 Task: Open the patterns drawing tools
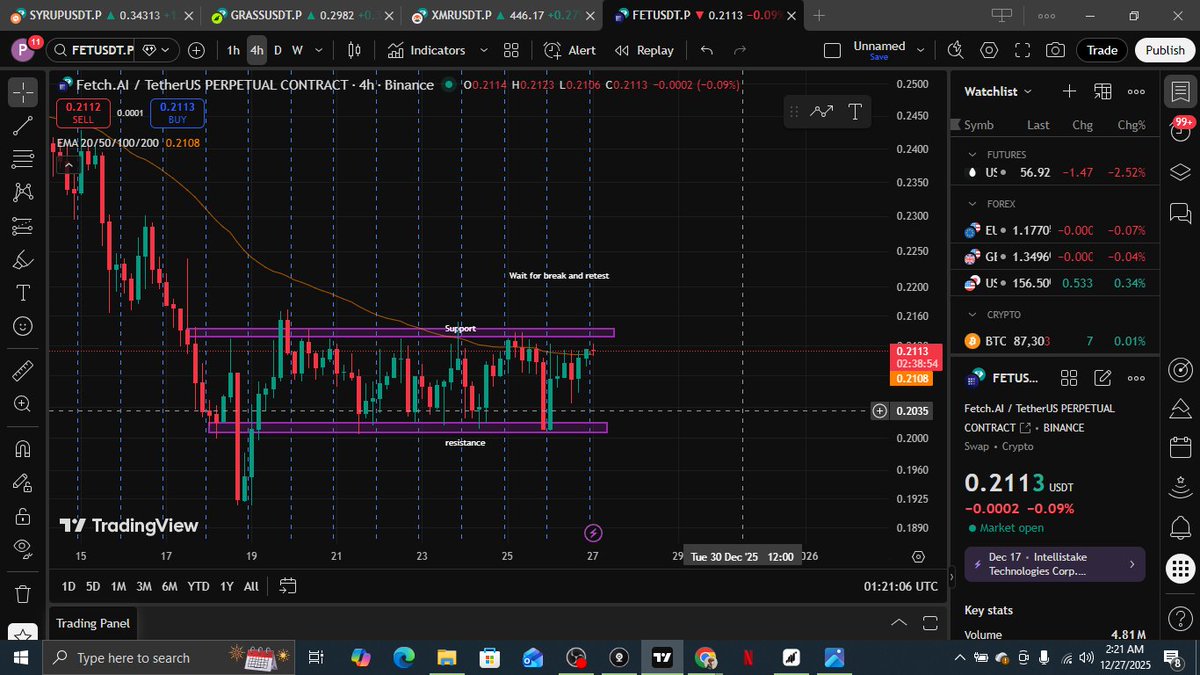click(x=23, y=192)
